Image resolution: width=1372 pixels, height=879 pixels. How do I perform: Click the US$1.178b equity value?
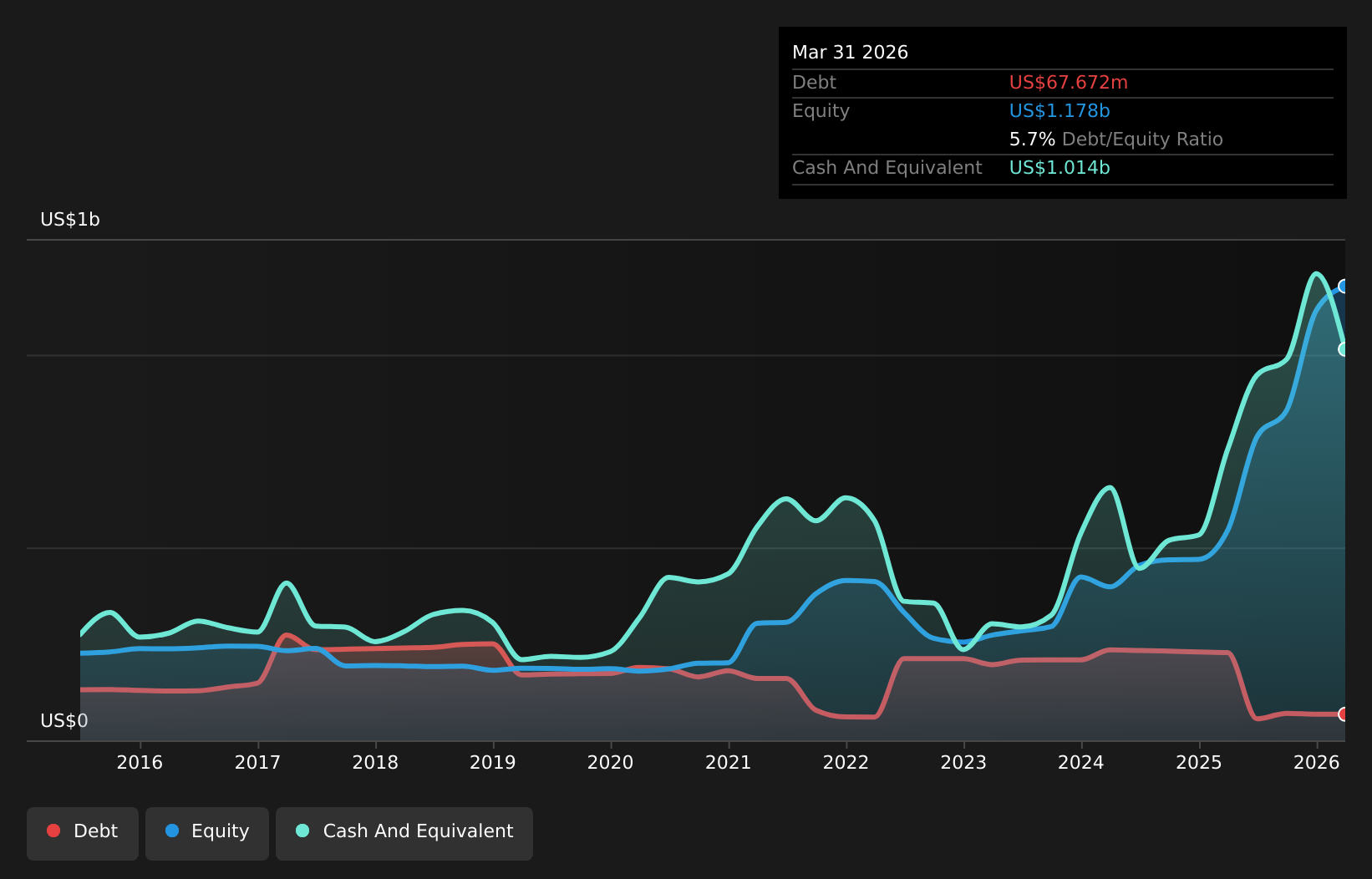coord(1059,111)
